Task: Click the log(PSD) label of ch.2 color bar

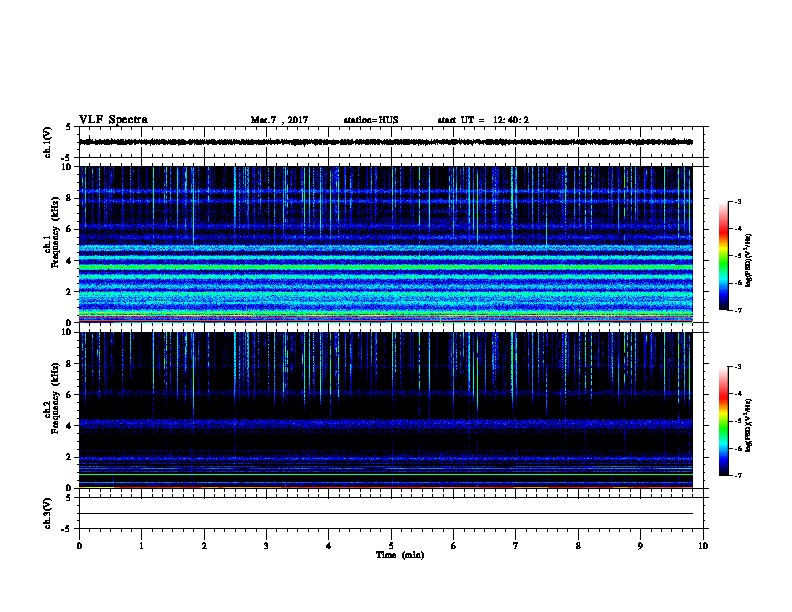Action: (x=748, y=425)
